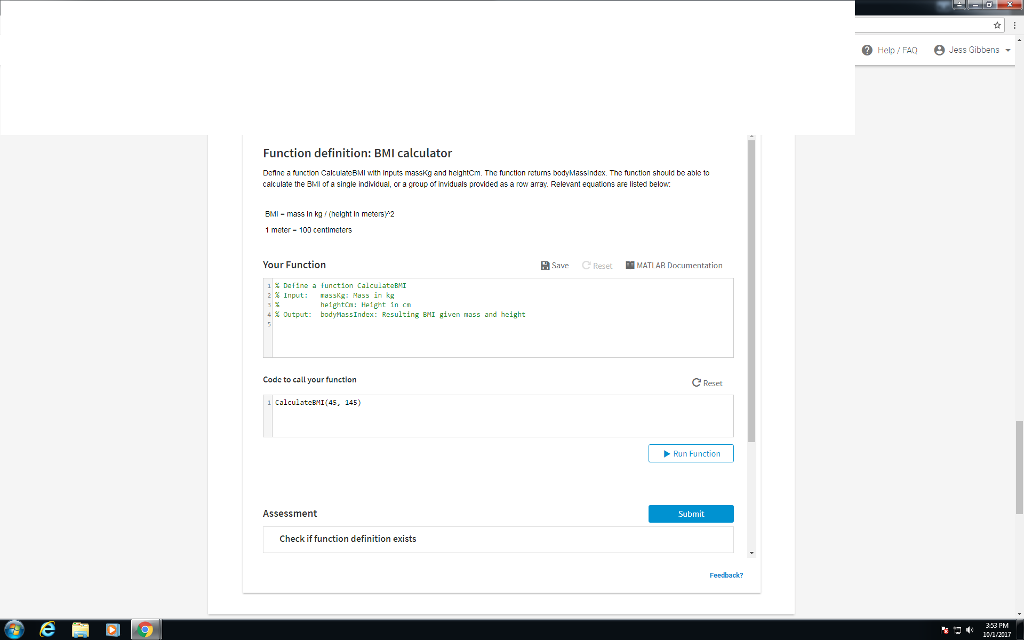The image size is (1024, 640).
Task: Click the '% Output: bodyMassIndex' comment line
Action: pos(400,314)
